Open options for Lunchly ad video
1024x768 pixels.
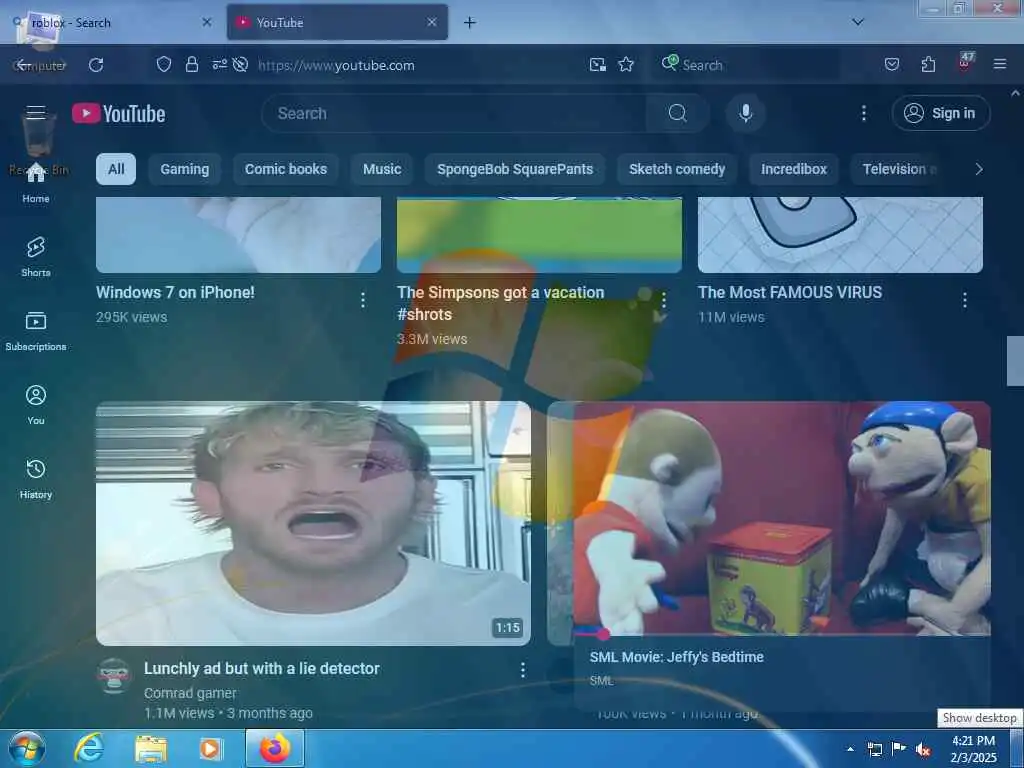coord(522,669)
